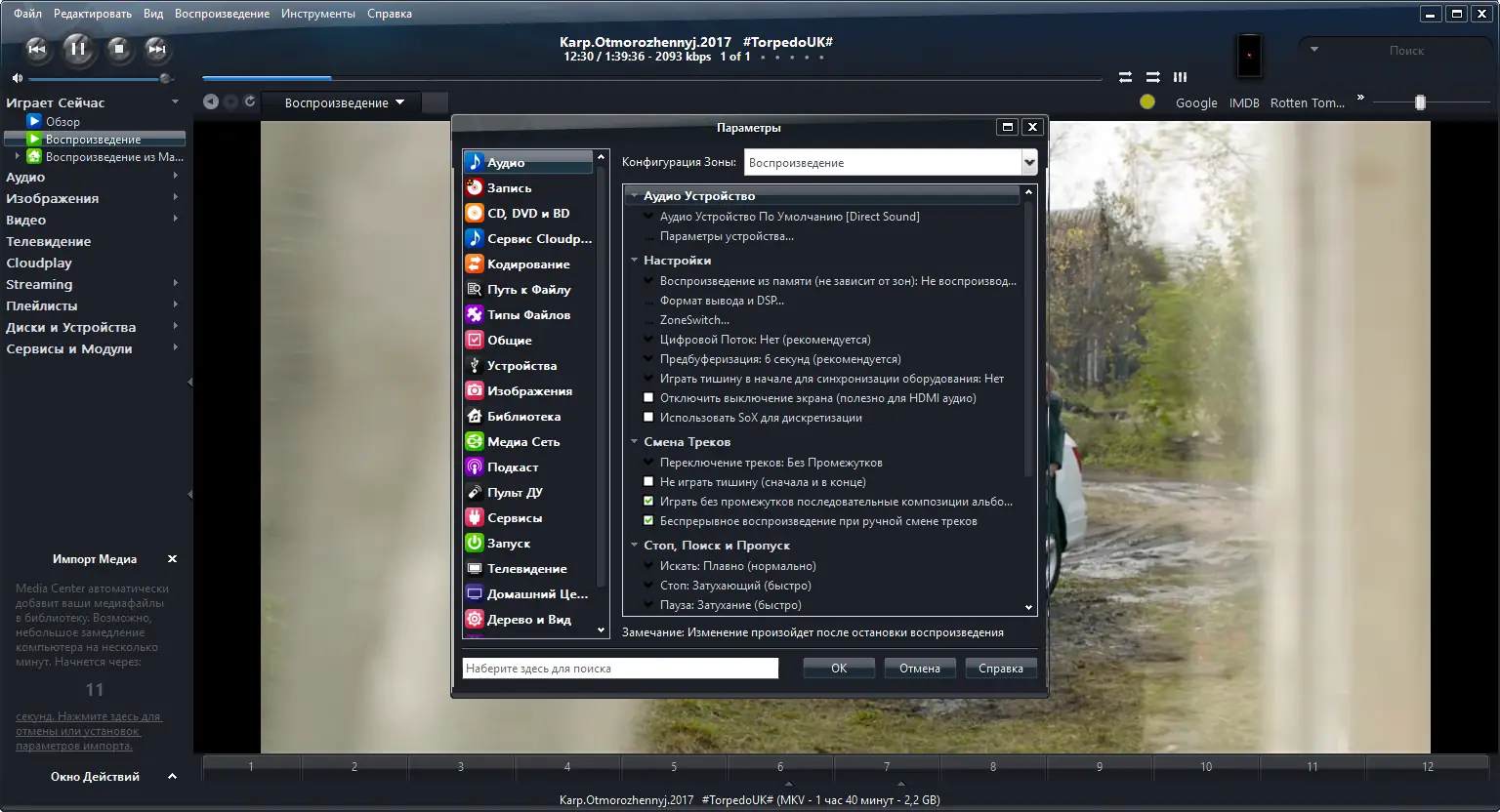Open the Справка menu in the menu bar

pyautogui.click(x=390, y=14)
